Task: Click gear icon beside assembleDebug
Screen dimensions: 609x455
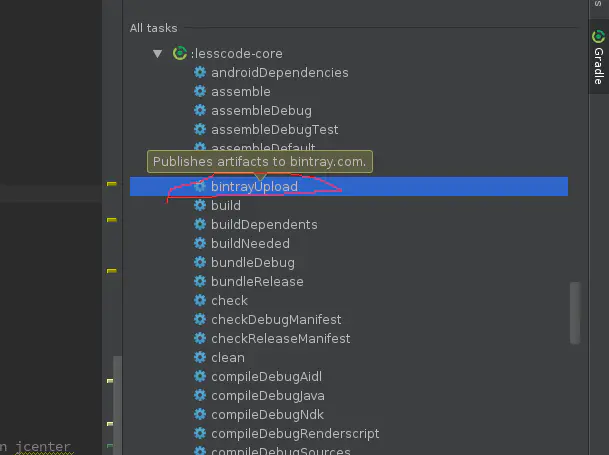Action: coord(200,110)
